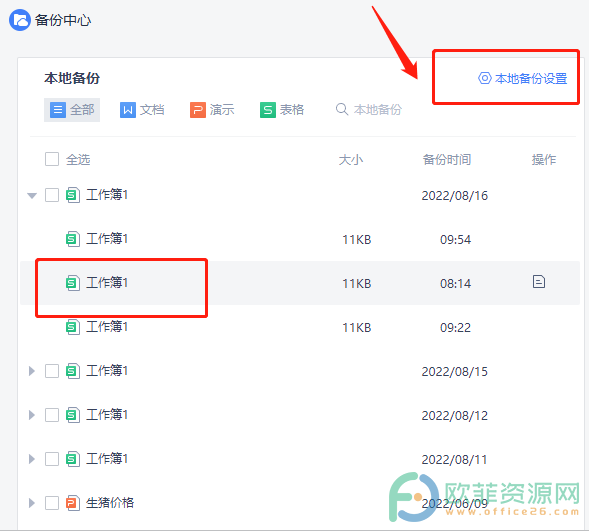Click the spreadsheet icon in the 2022/08/15 row
Screen dimensions: 589x531
(73, 371)
